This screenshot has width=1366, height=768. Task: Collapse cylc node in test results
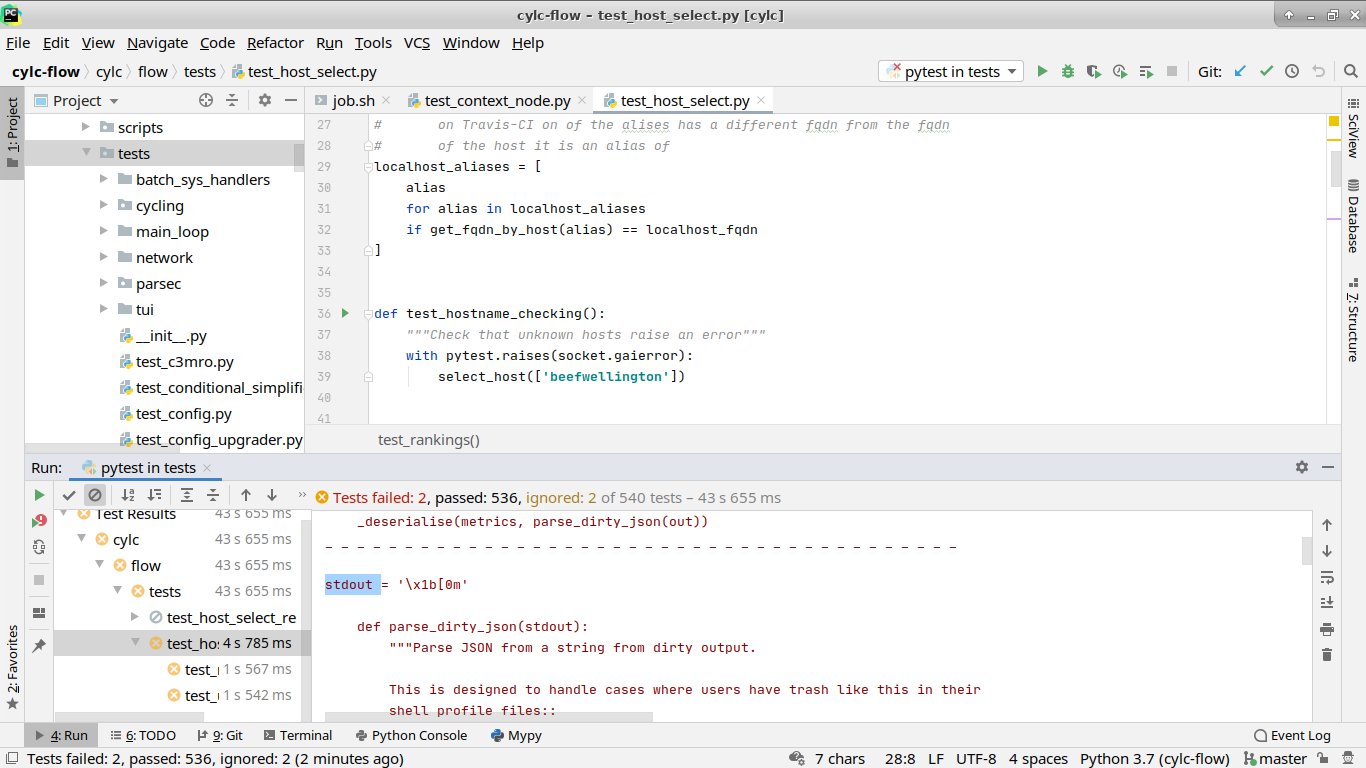82,539
